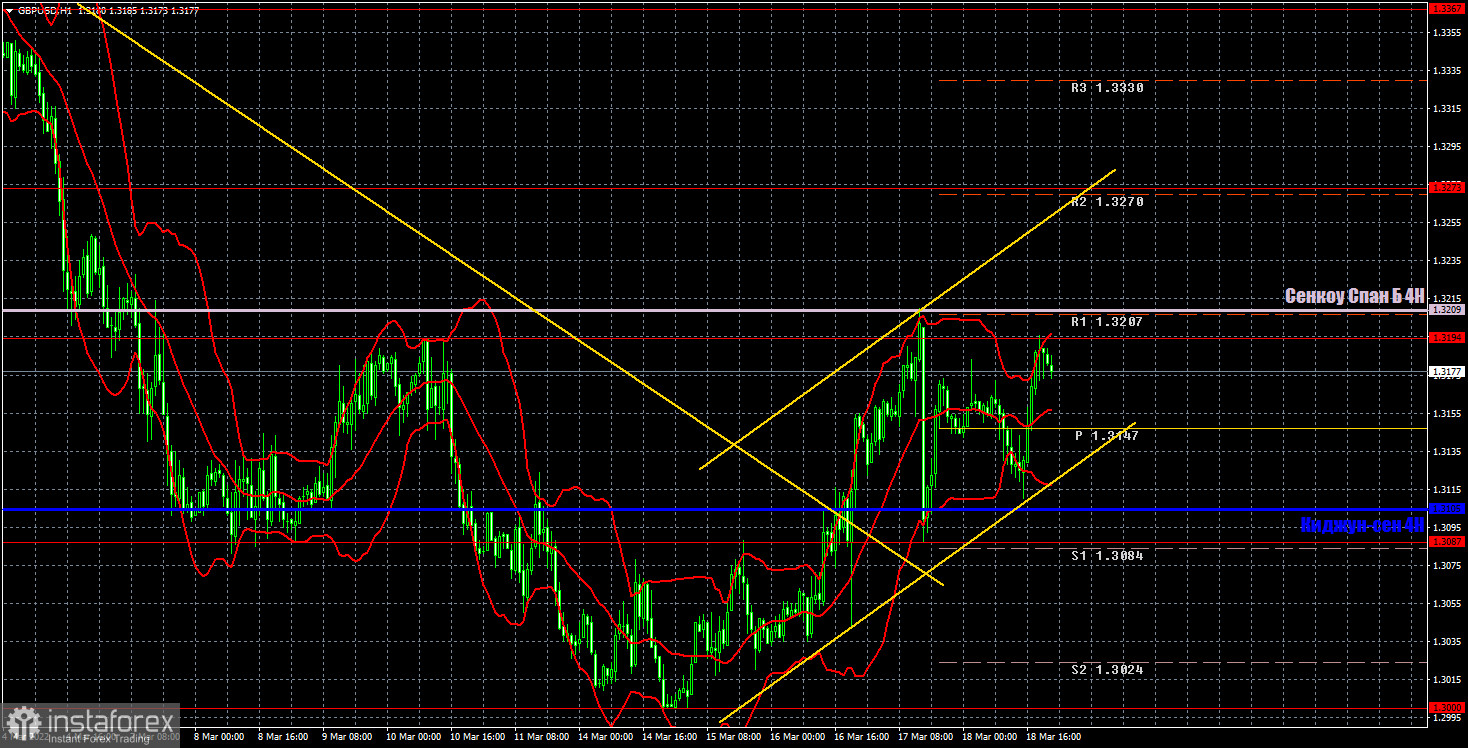Click the grey 1.3209 price tag
This screenshot has width=1468, height=748.
click(x=1447, y=310)
